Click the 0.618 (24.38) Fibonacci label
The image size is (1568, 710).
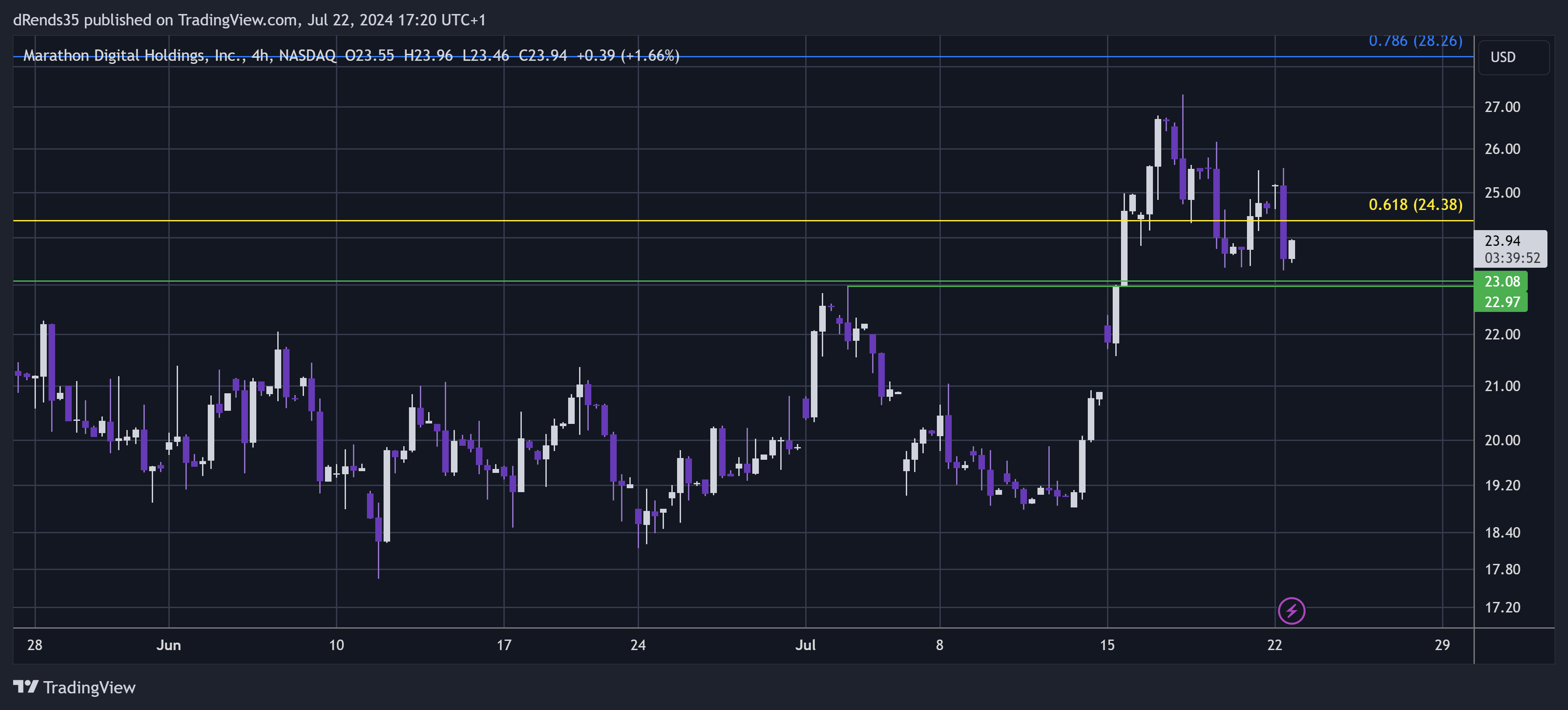coord(1415,205)
